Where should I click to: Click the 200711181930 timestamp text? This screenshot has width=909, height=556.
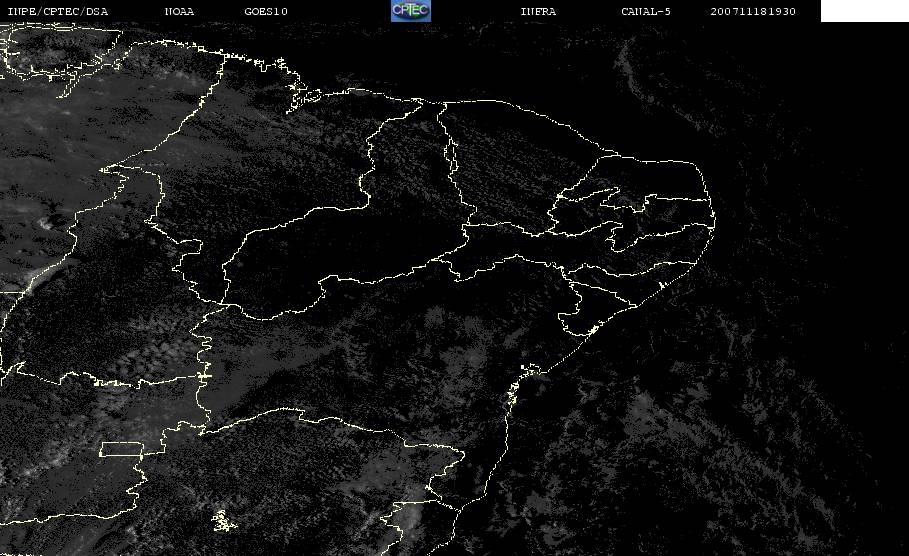point(753,12)
